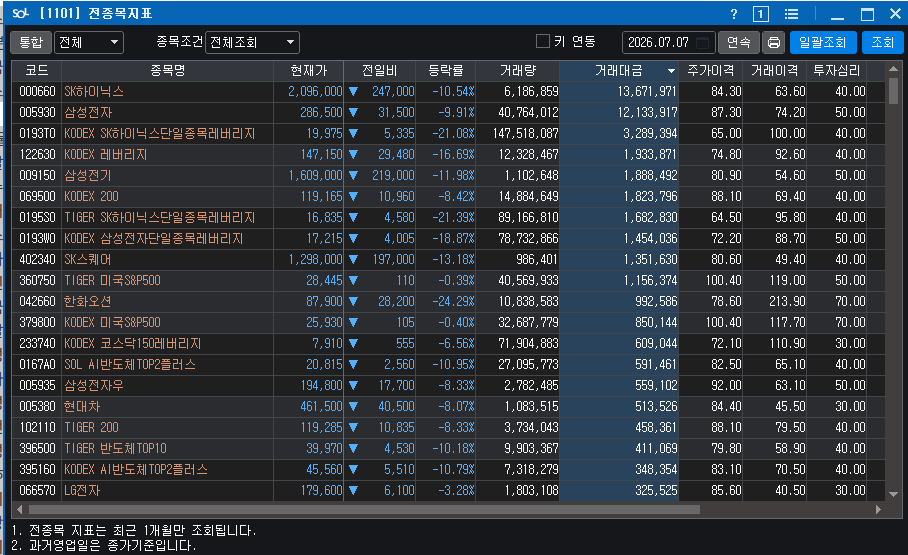This screenshot has height=555, width=908.
Task: Select the TIGER 반도체TOP10 stock name
Action: click(115, 448)
